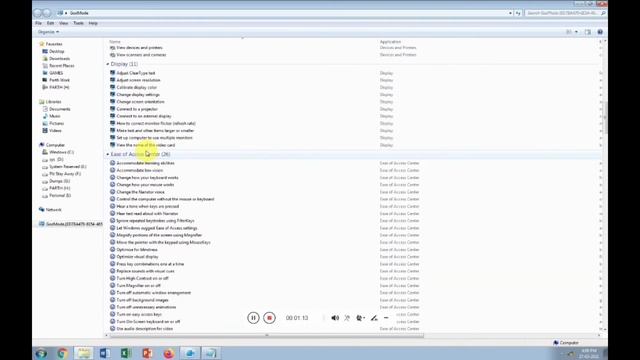
Task: Minimize the recorder toolbar with dash icon
Action: click(x=386, y=318)
